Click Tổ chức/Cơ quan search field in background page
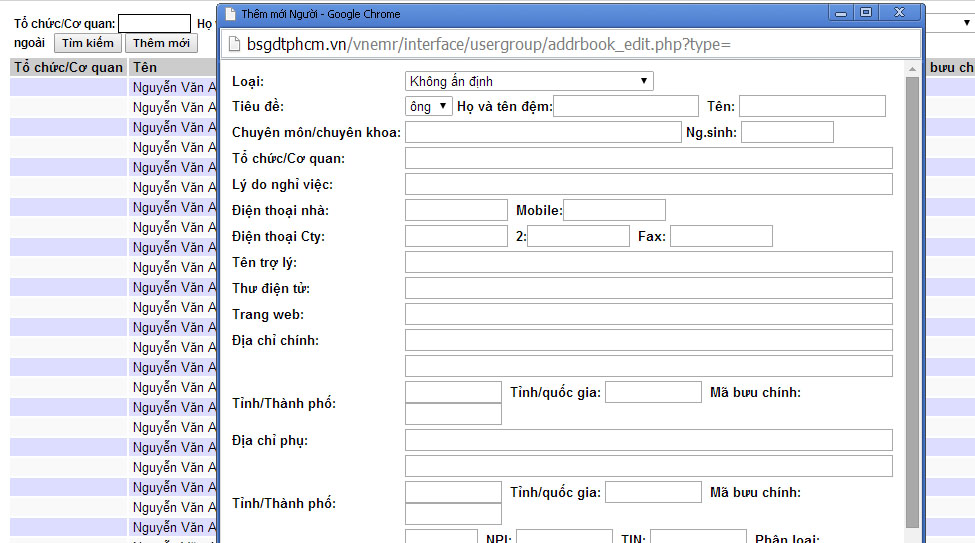Screen dimensions: 975x543 click(154, 24)
